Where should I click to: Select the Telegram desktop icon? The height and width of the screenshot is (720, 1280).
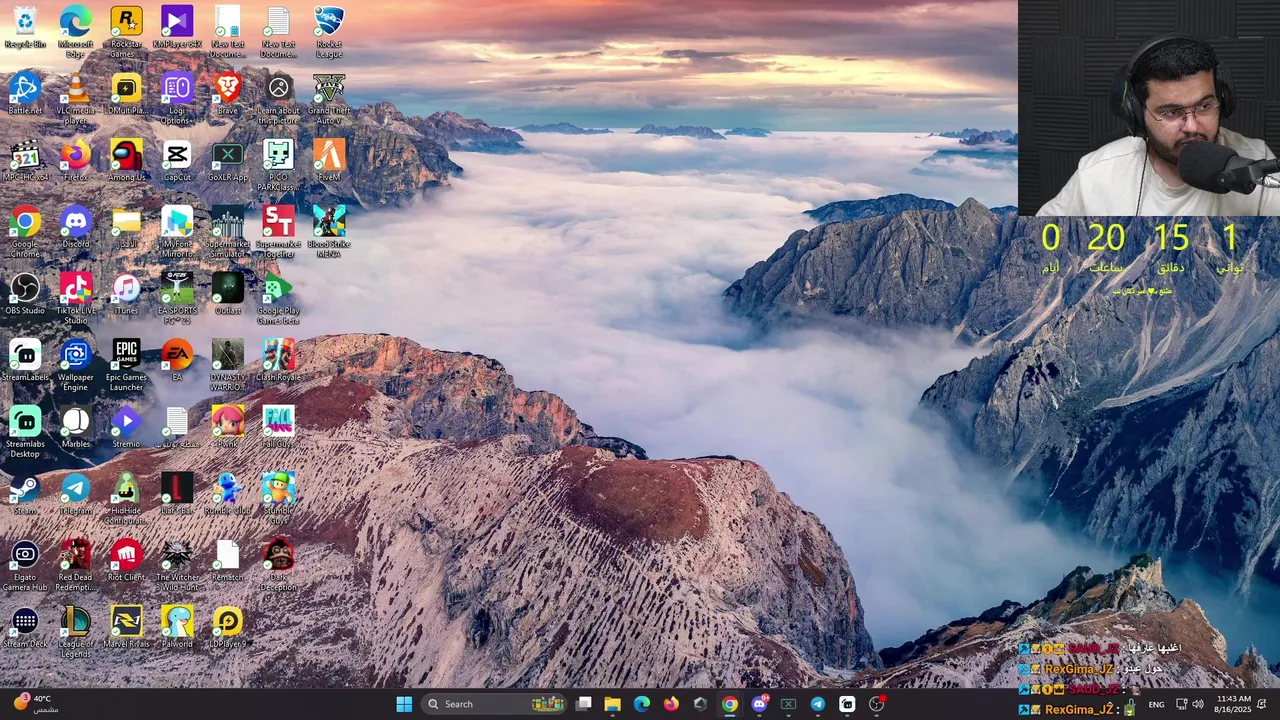[x=75, y=494]
